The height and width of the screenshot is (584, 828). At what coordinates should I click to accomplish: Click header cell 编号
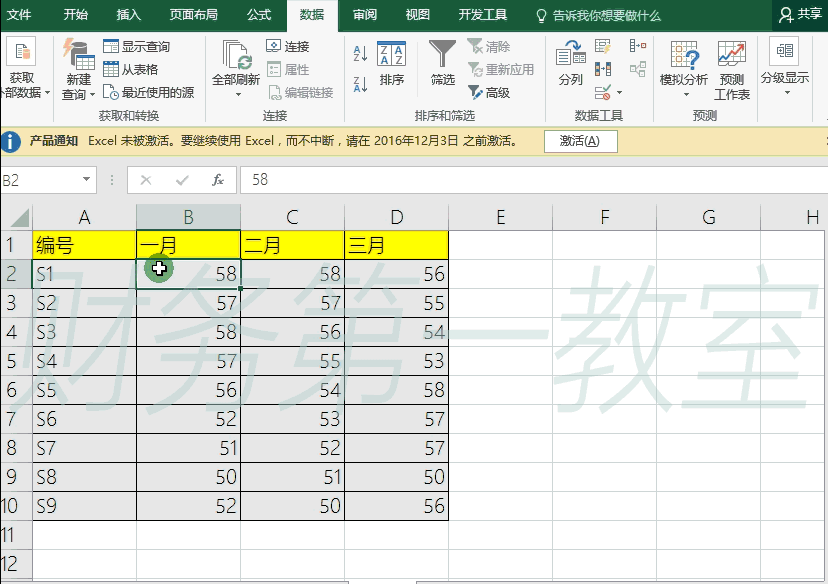pos(84,245)
